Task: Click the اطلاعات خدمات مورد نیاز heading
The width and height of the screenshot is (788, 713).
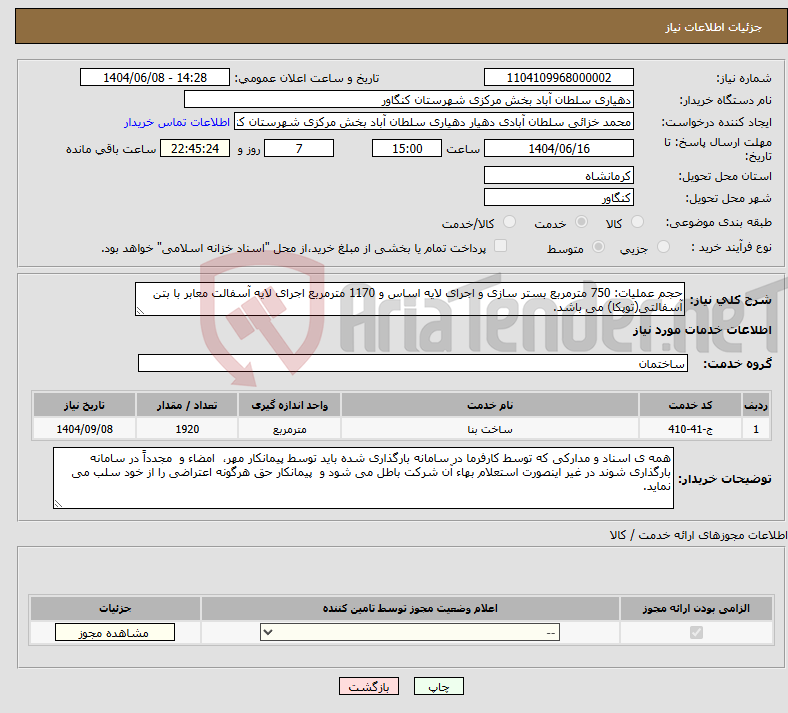Action: pos(702,330)
